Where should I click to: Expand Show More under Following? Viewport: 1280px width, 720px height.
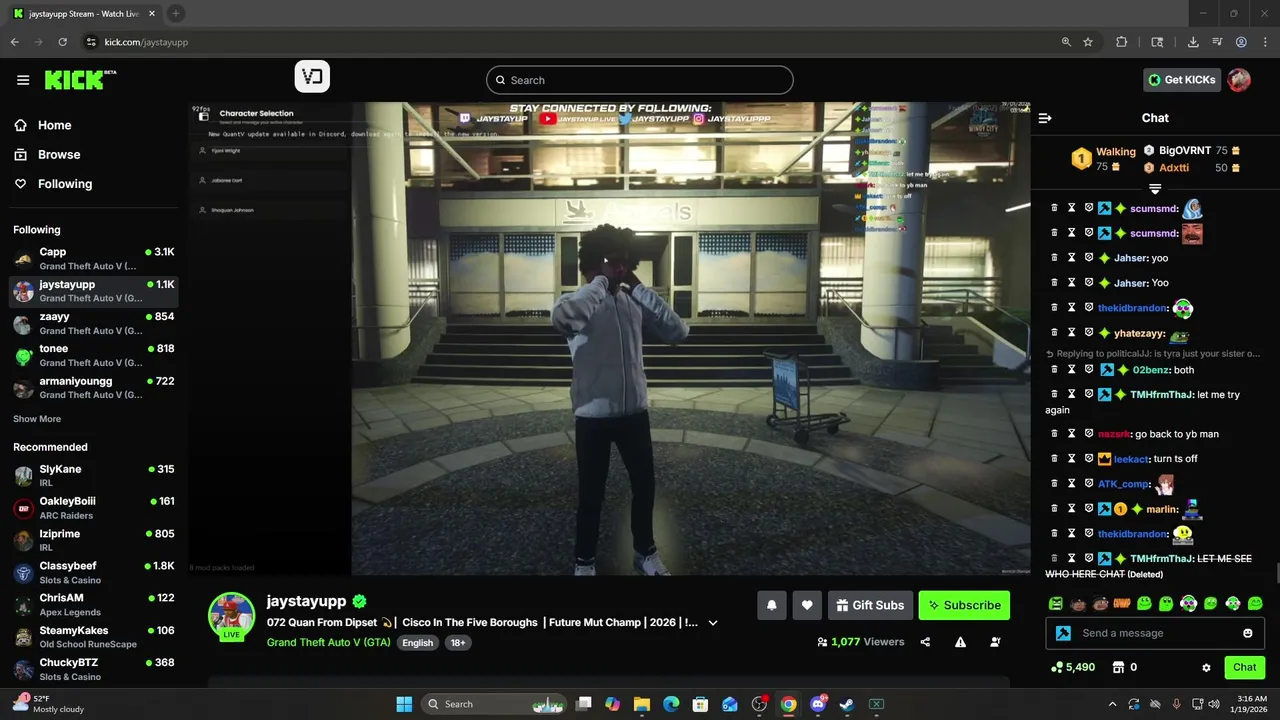[37, 419]
